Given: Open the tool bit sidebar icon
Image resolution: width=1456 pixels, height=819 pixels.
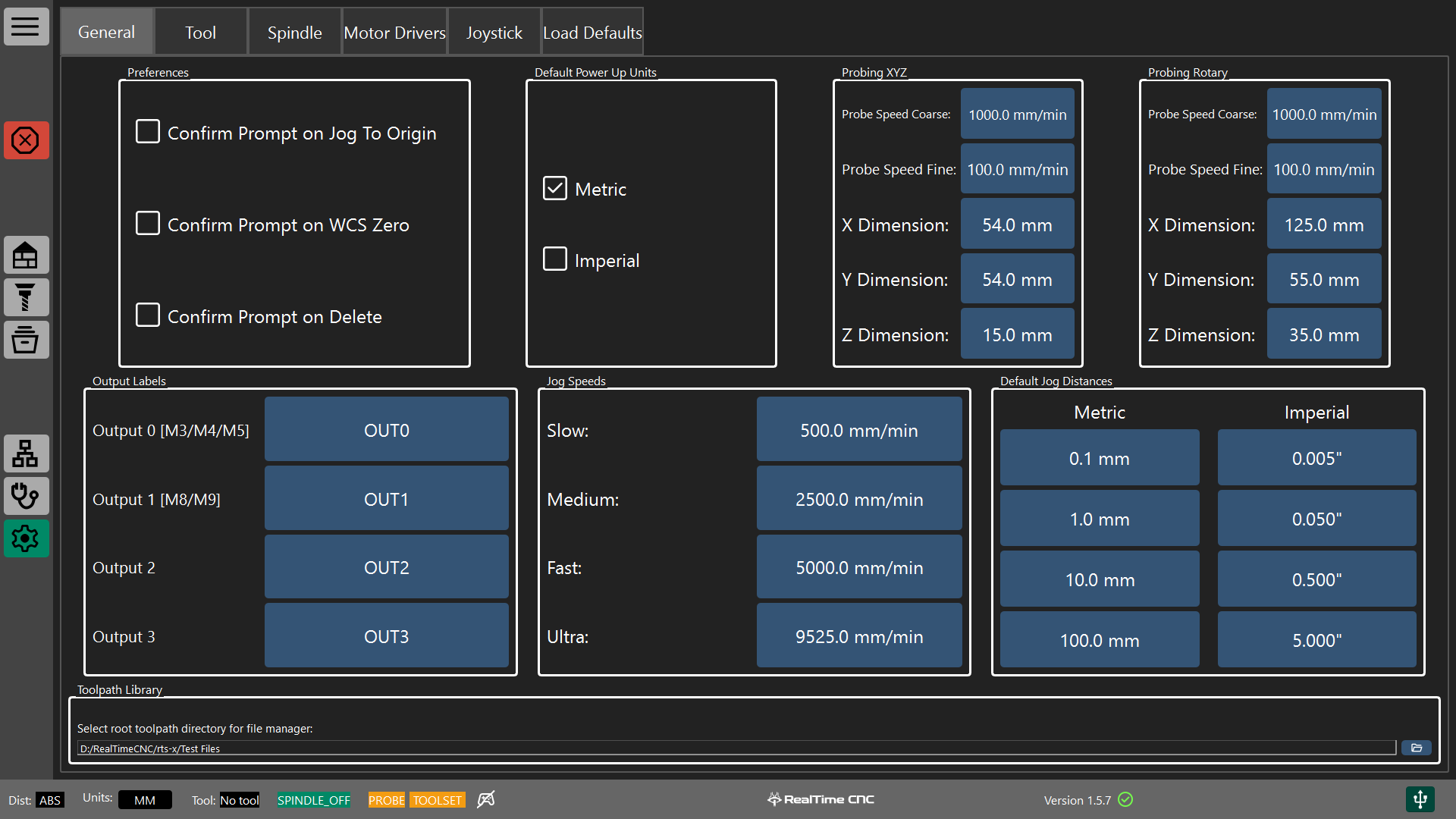Looking at the screenshot, I should [26, 297].
